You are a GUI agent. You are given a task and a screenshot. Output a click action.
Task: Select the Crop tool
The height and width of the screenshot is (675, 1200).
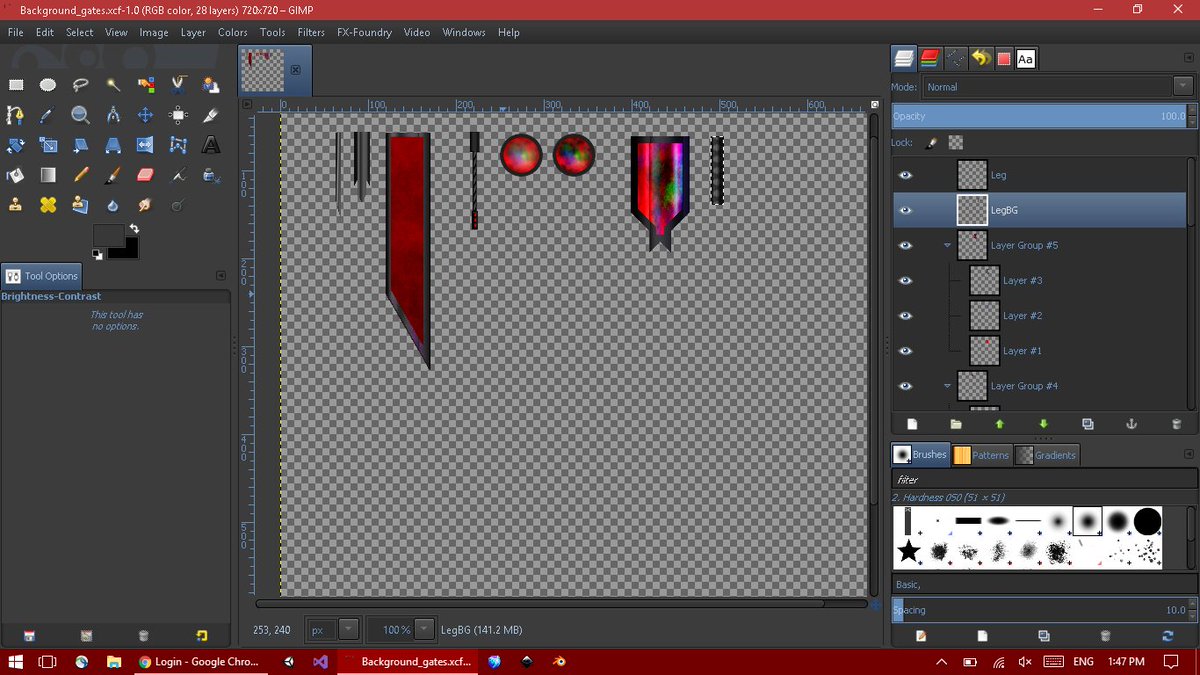pyautogui.click(x=211, y=115)
